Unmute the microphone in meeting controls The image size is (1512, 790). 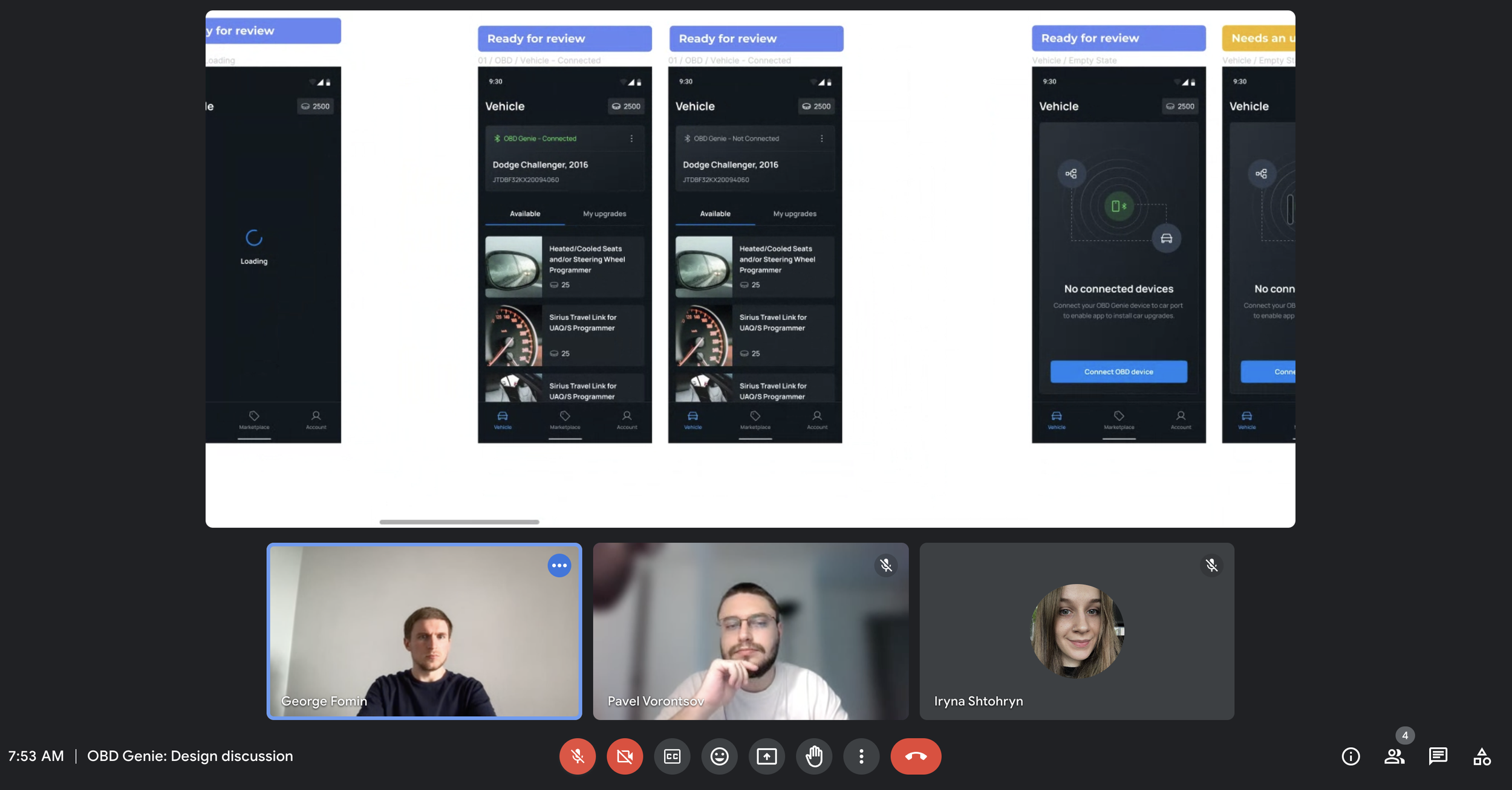pyautogui.click(x=577, y=756)
